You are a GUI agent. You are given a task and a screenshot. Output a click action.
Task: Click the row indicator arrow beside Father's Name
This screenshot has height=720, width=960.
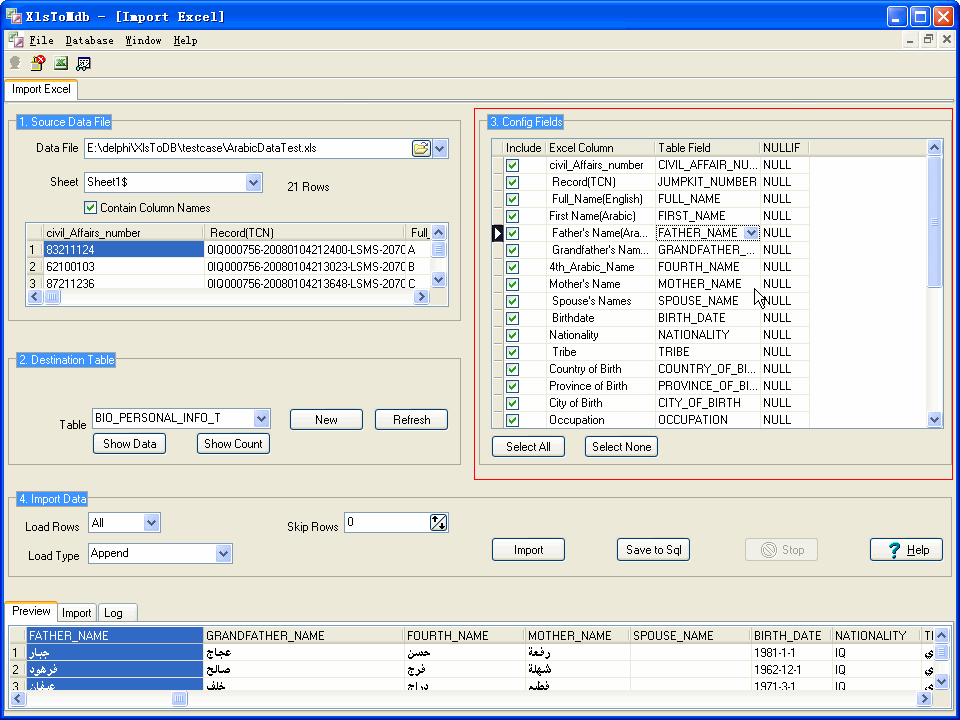[x=498, y=233]
